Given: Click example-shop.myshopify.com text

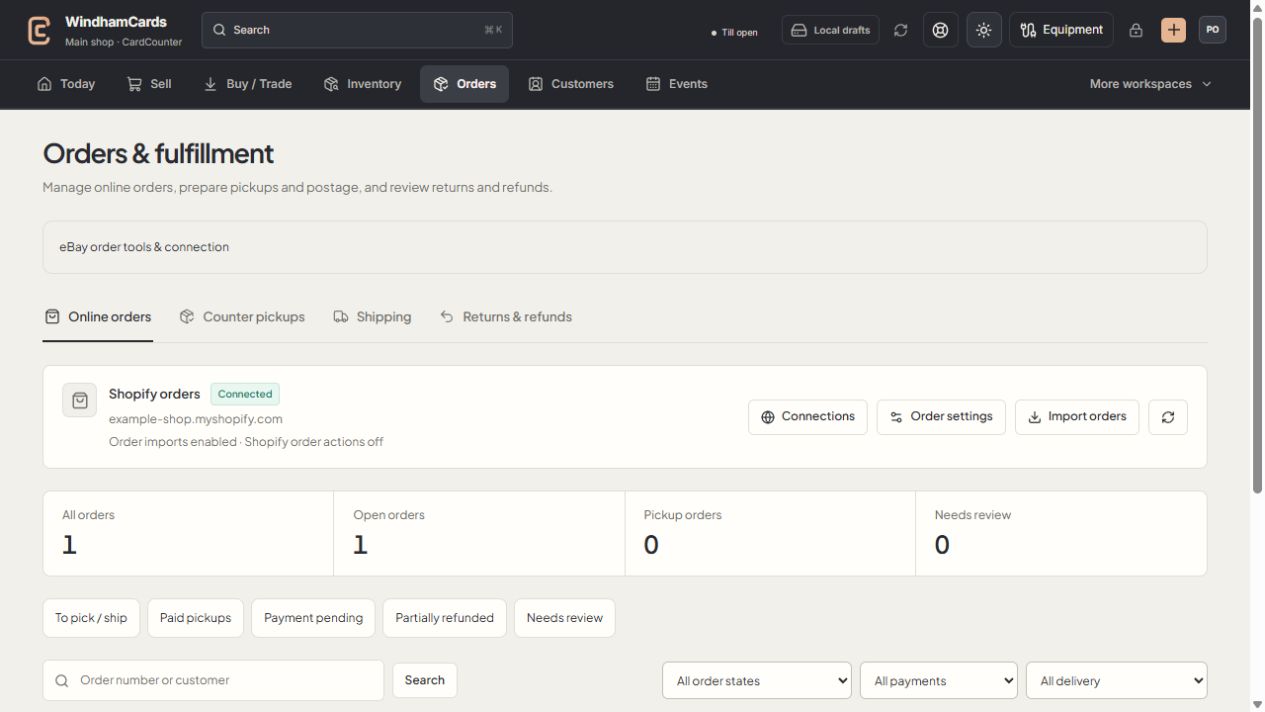Looking at the screenshot, I should coord(196,419).
